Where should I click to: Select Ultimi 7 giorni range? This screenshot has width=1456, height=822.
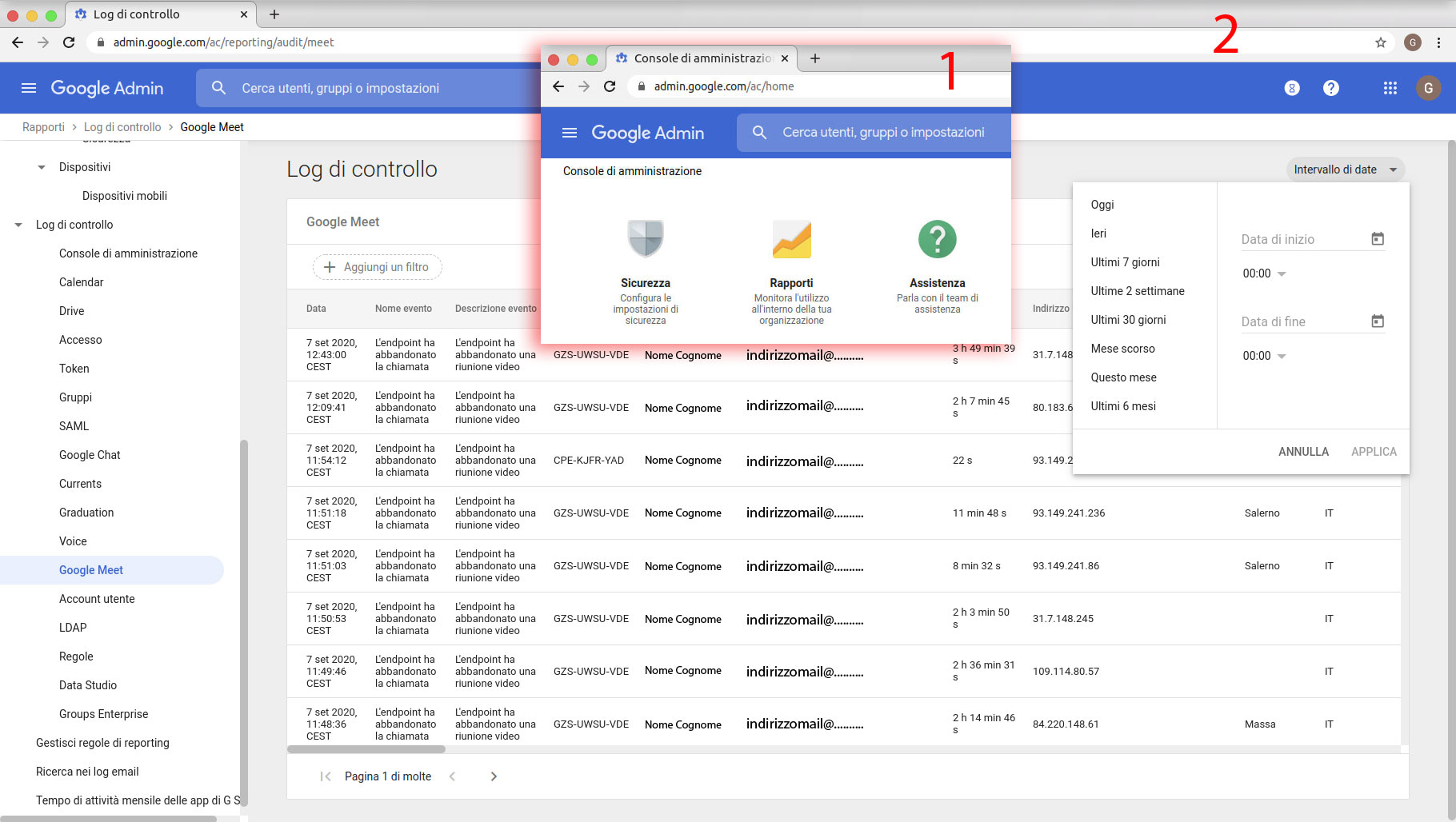click(x=1125, y=262)
